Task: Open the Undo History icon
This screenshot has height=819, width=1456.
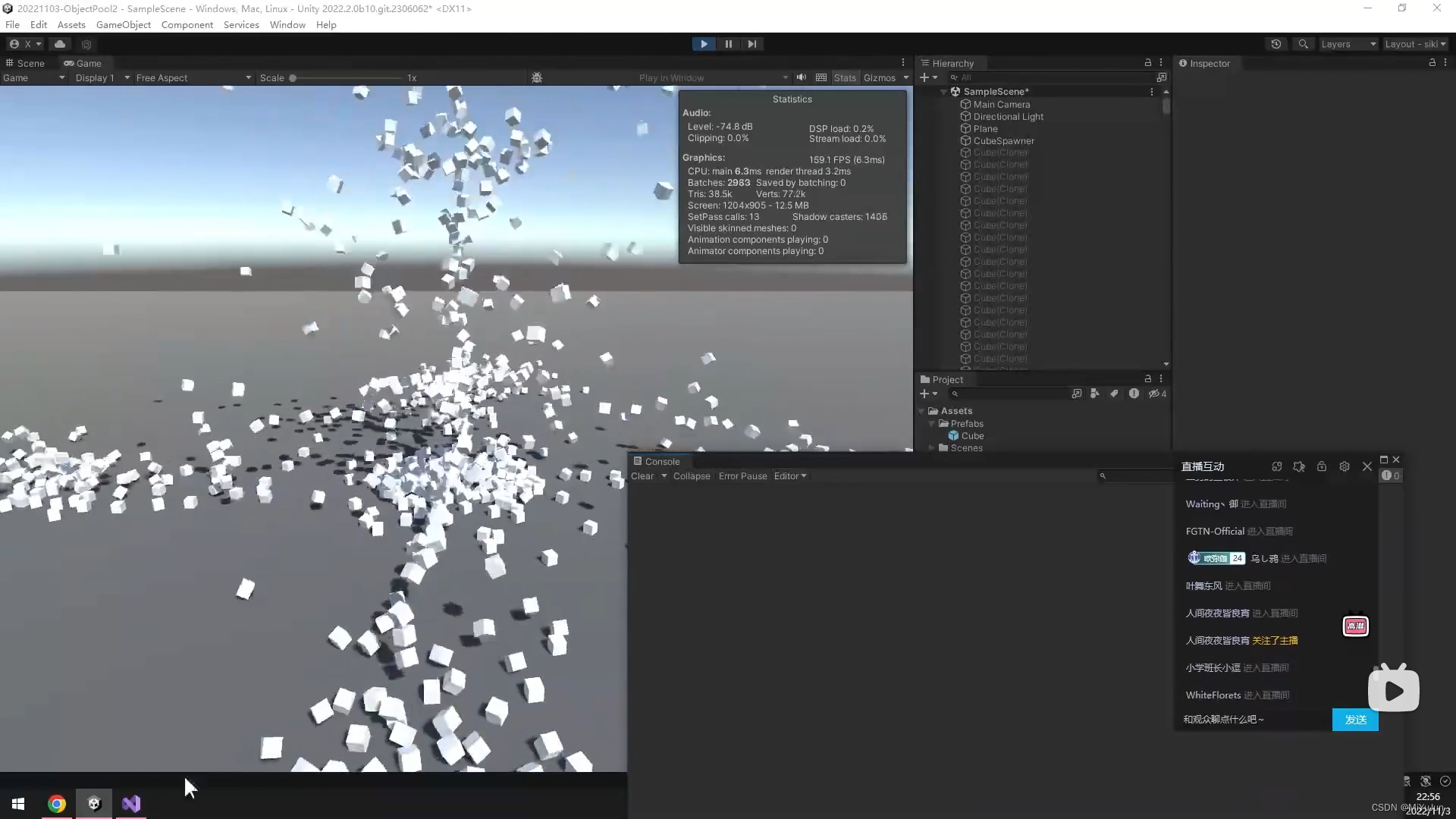Action: (1276, 44)
